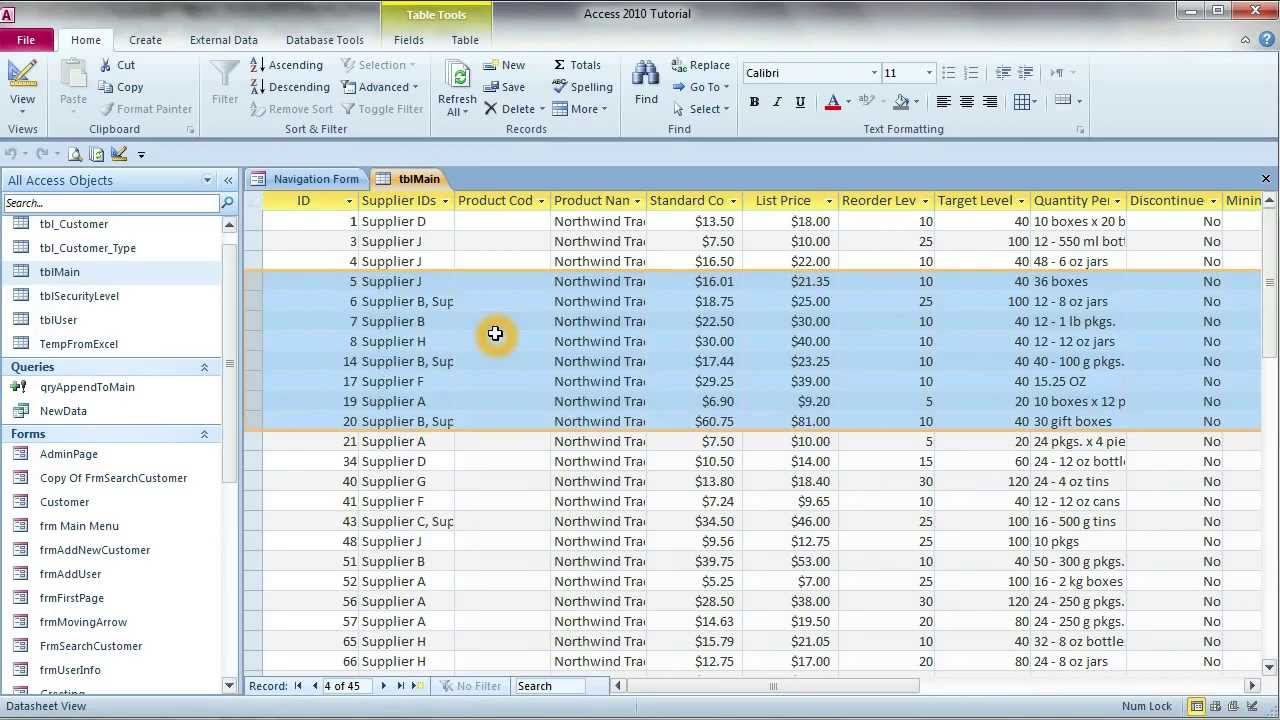Click the Cut scissors command
1280x720 pixels.
(x=116, y=65)
